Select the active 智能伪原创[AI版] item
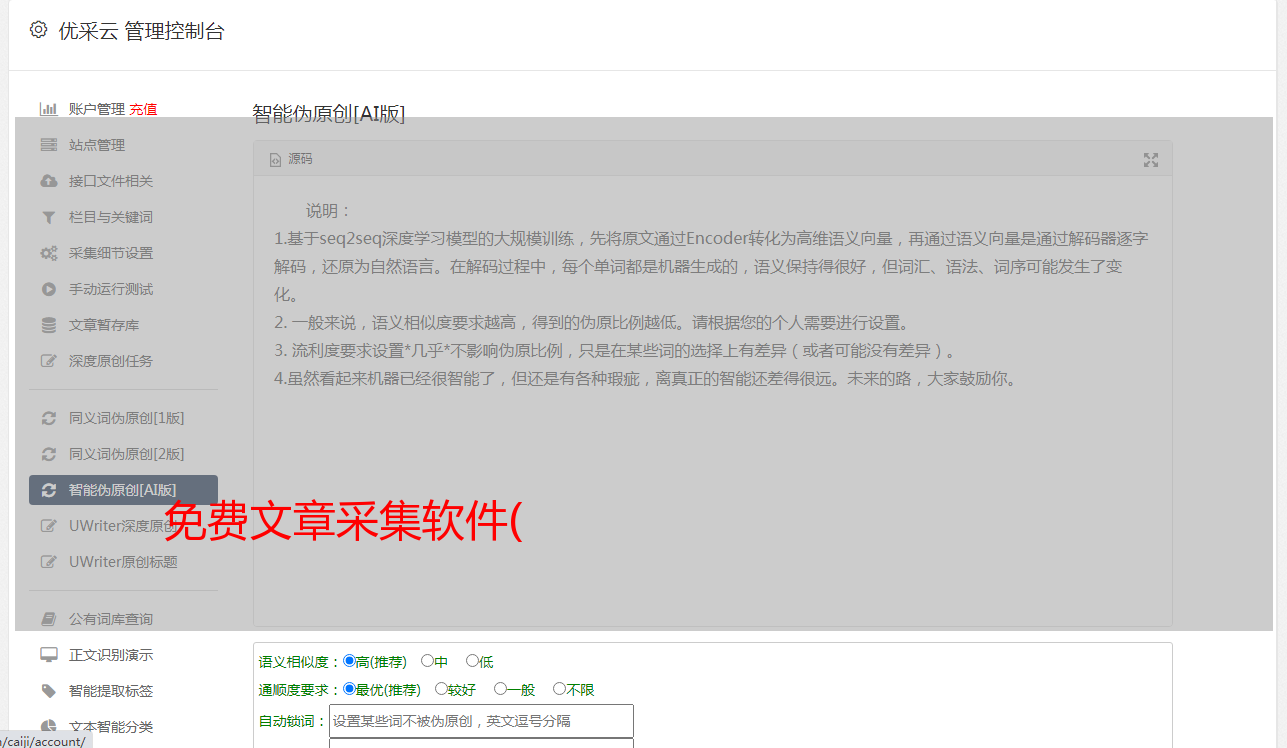The height and width of the screenshot is (748, 1287). 123,490
